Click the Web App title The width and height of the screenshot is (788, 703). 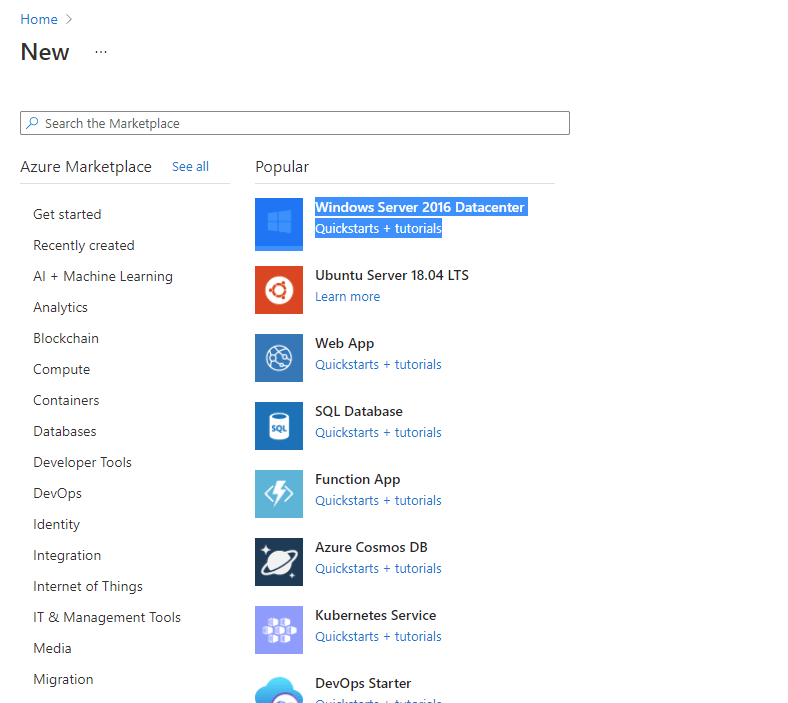click(345, 343)
